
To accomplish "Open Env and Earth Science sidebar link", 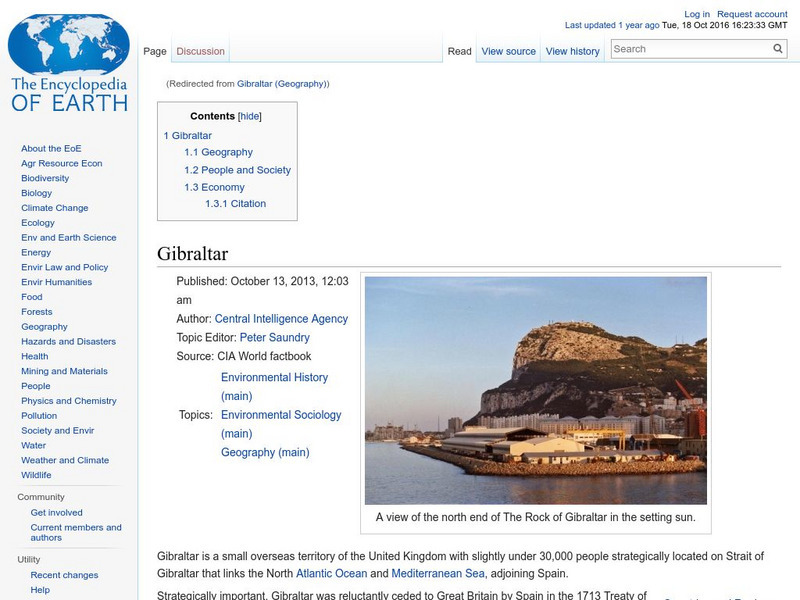I will pos(68,237).
